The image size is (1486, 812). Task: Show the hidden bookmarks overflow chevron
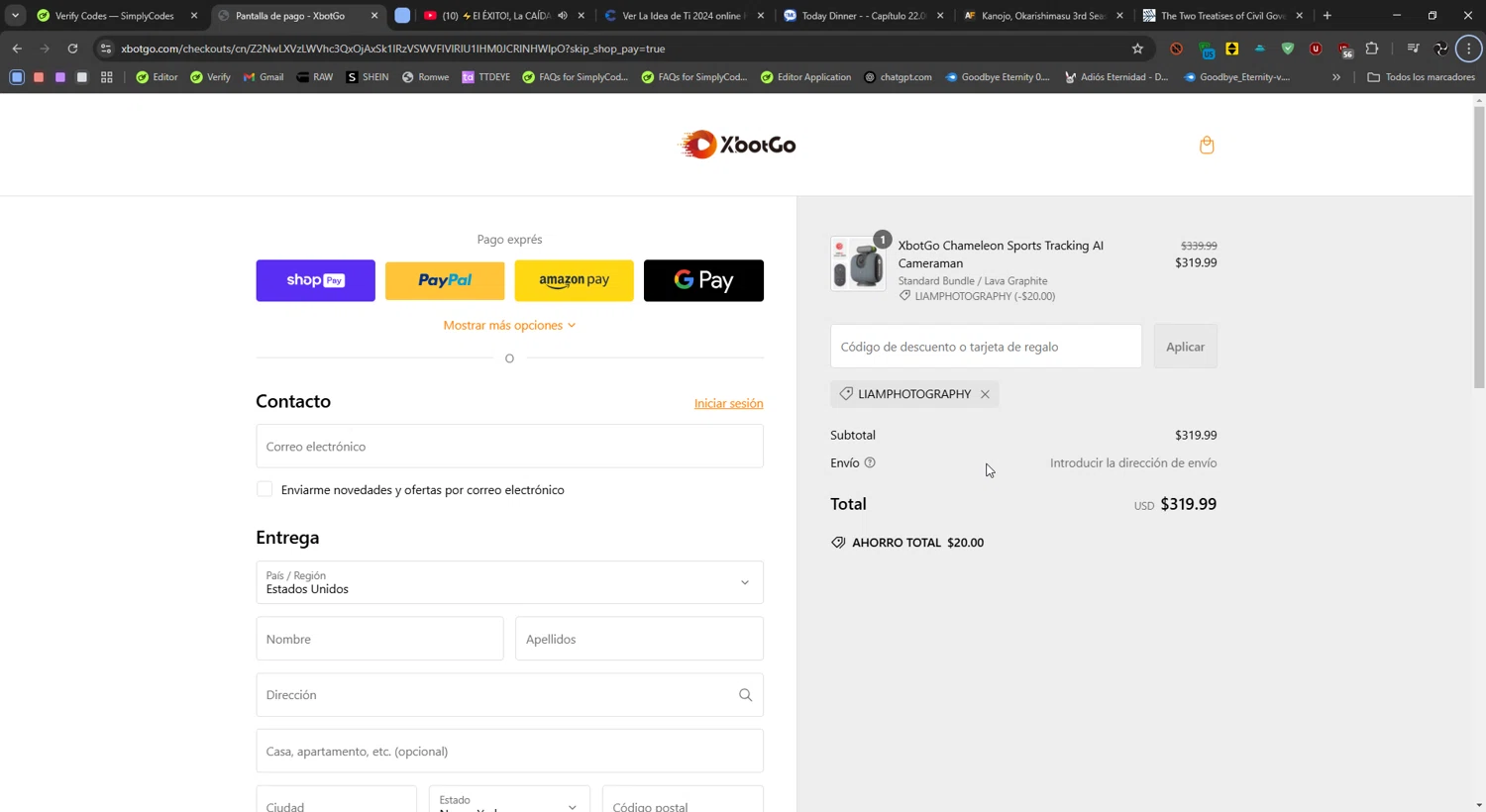[x=1336, y=77]
